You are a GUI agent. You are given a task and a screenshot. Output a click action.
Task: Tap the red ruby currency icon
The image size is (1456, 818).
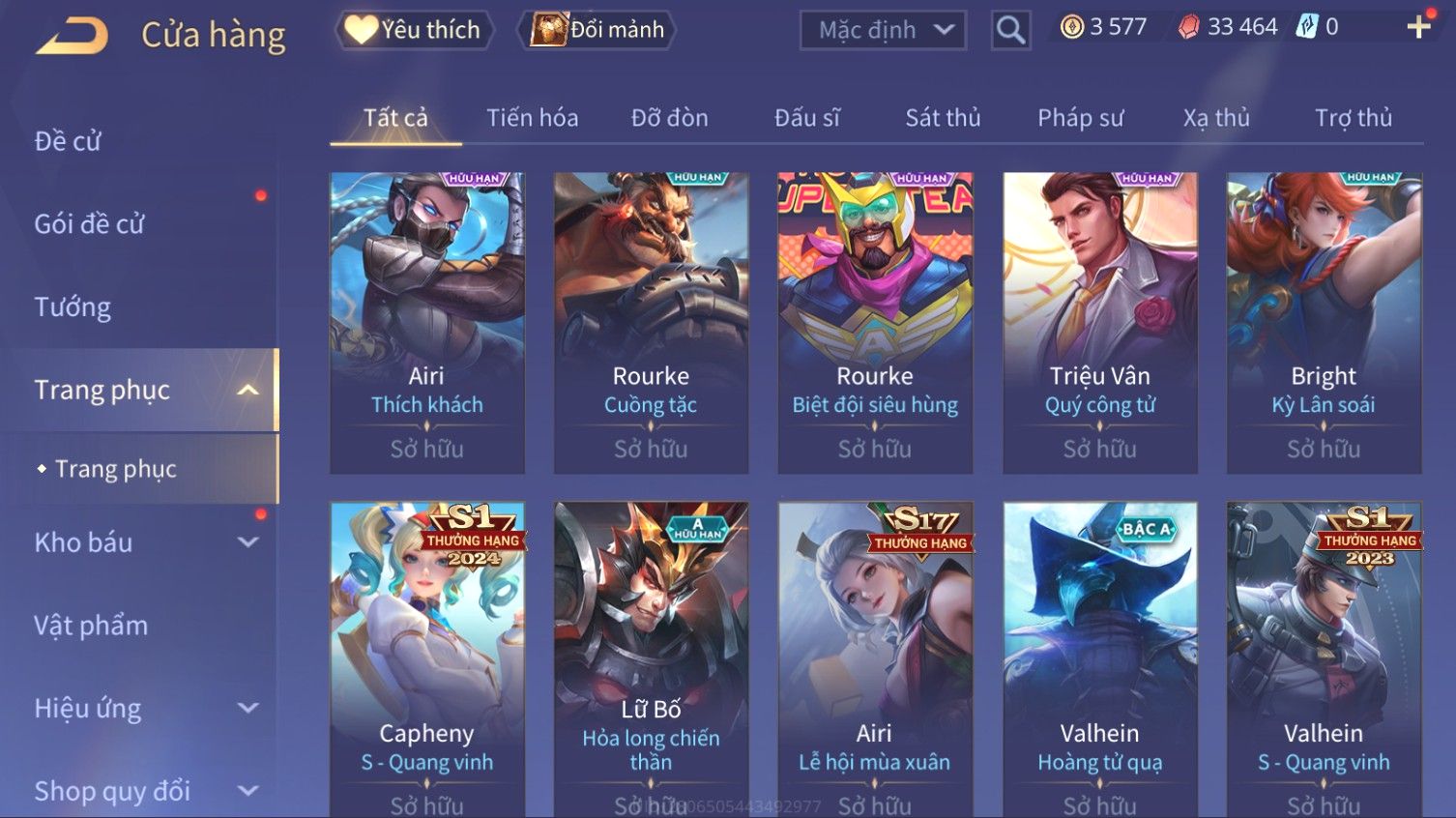tap(1188, 27)
